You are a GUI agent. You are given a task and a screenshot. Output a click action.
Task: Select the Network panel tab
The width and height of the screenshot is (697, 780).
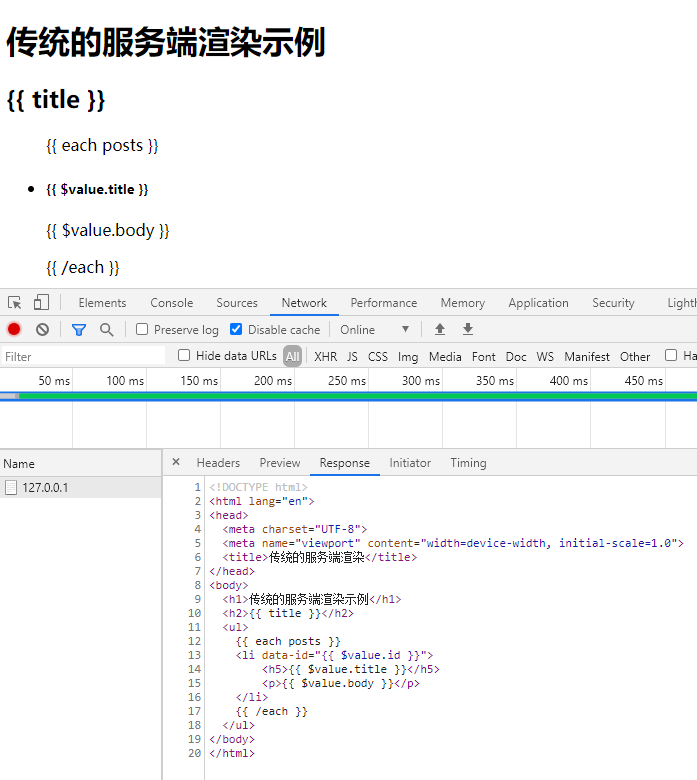pyautogui.click(x=304, y=303)
